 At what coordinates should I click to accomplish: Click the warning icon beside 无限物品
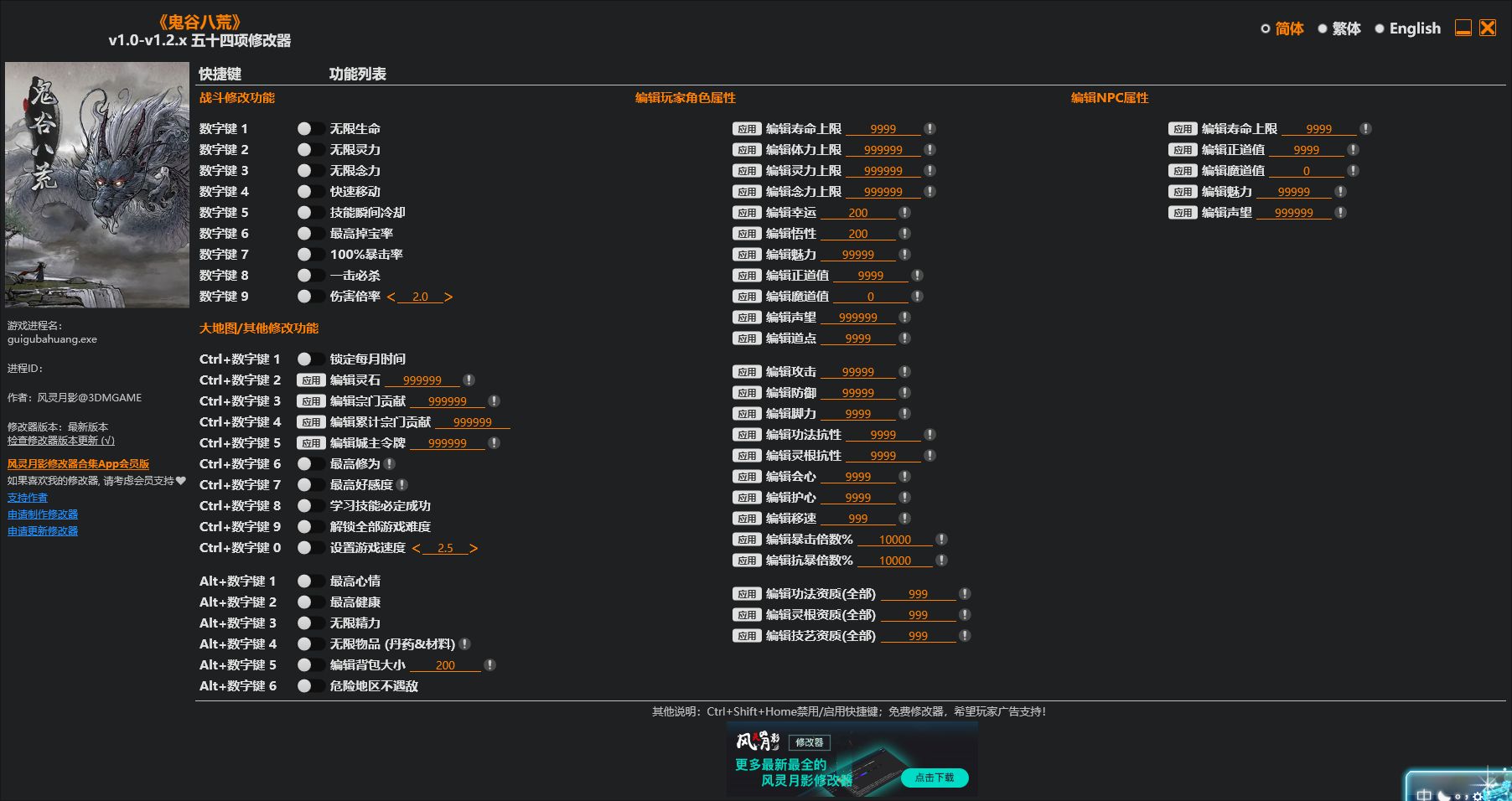466,644
